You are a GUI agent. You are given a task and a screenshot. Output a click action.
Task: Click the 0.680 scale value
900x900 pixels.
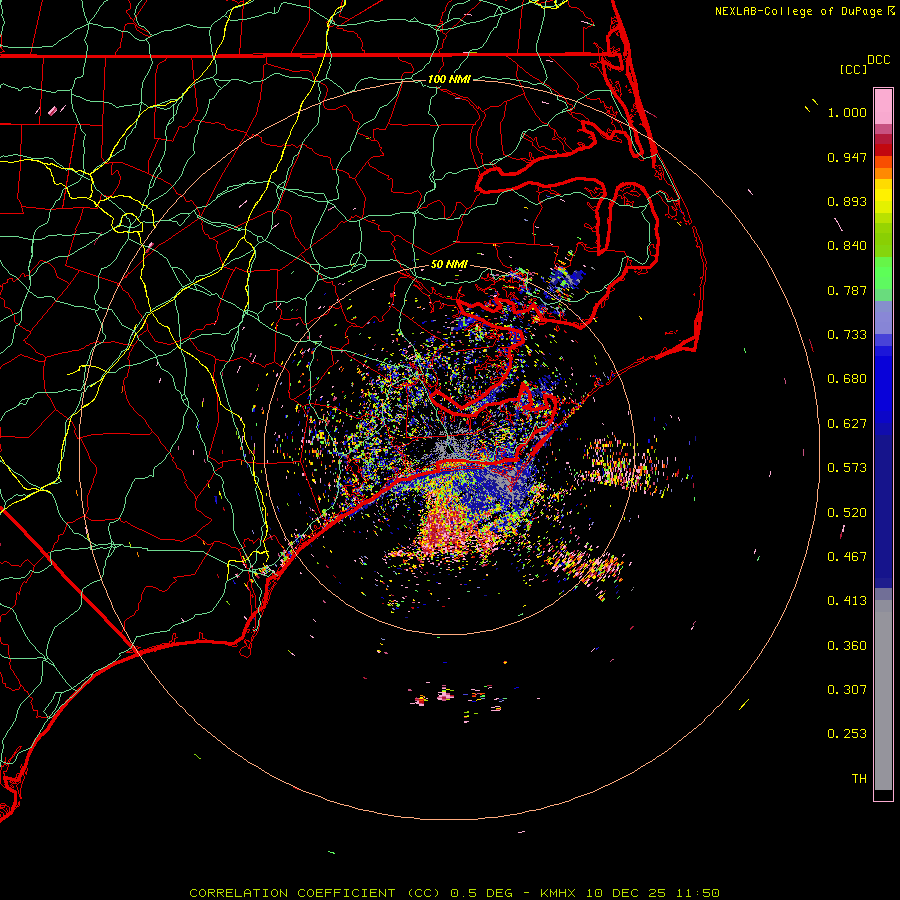click(x=847, y=379)
